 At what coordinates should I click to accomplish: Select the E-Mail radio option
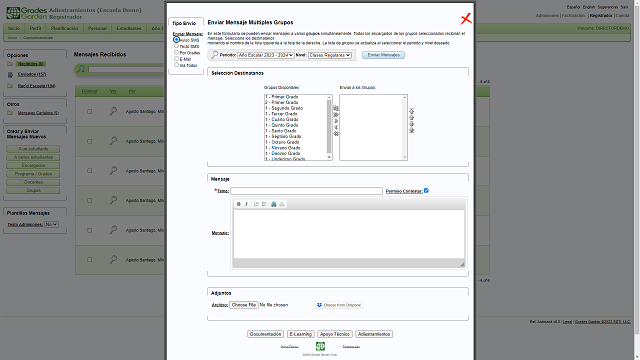click(176, 59)
